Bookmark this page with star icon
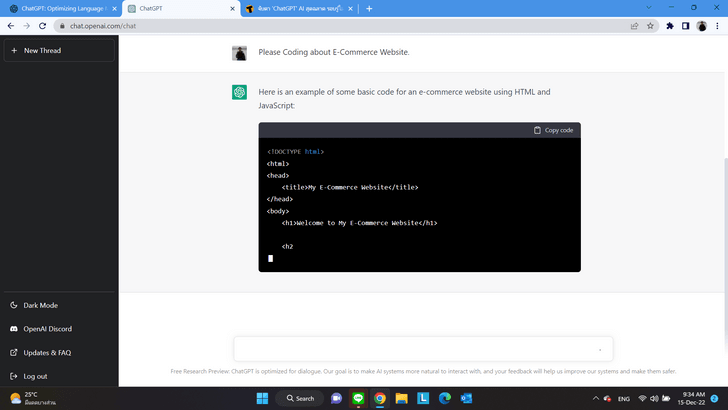This screenshot has height=410, width=728. click(x=650, y=26)
